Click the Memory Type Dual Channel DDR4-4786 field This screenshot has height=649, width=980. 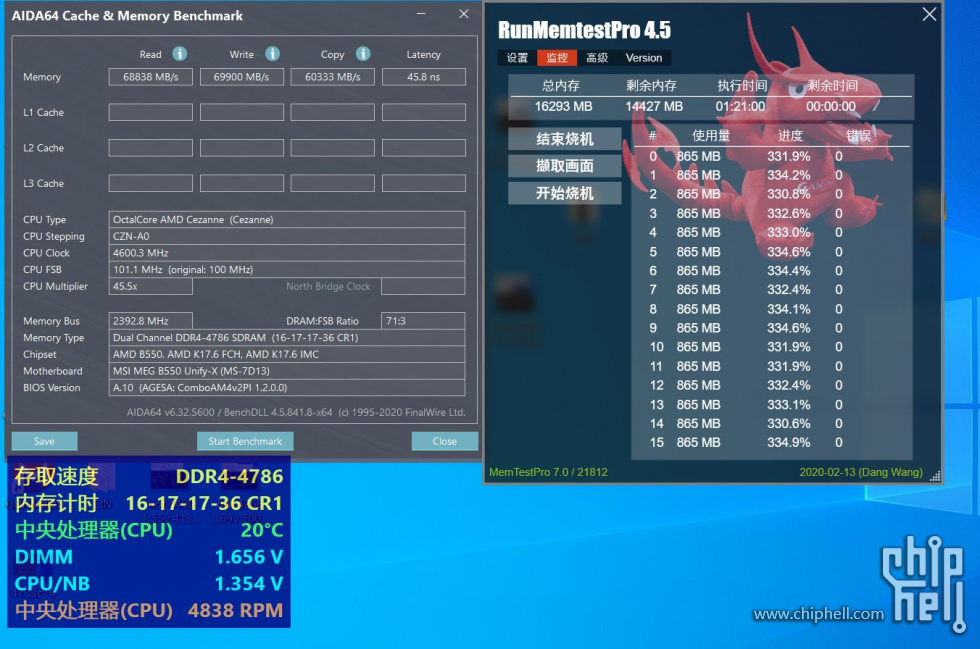point(287,338)
